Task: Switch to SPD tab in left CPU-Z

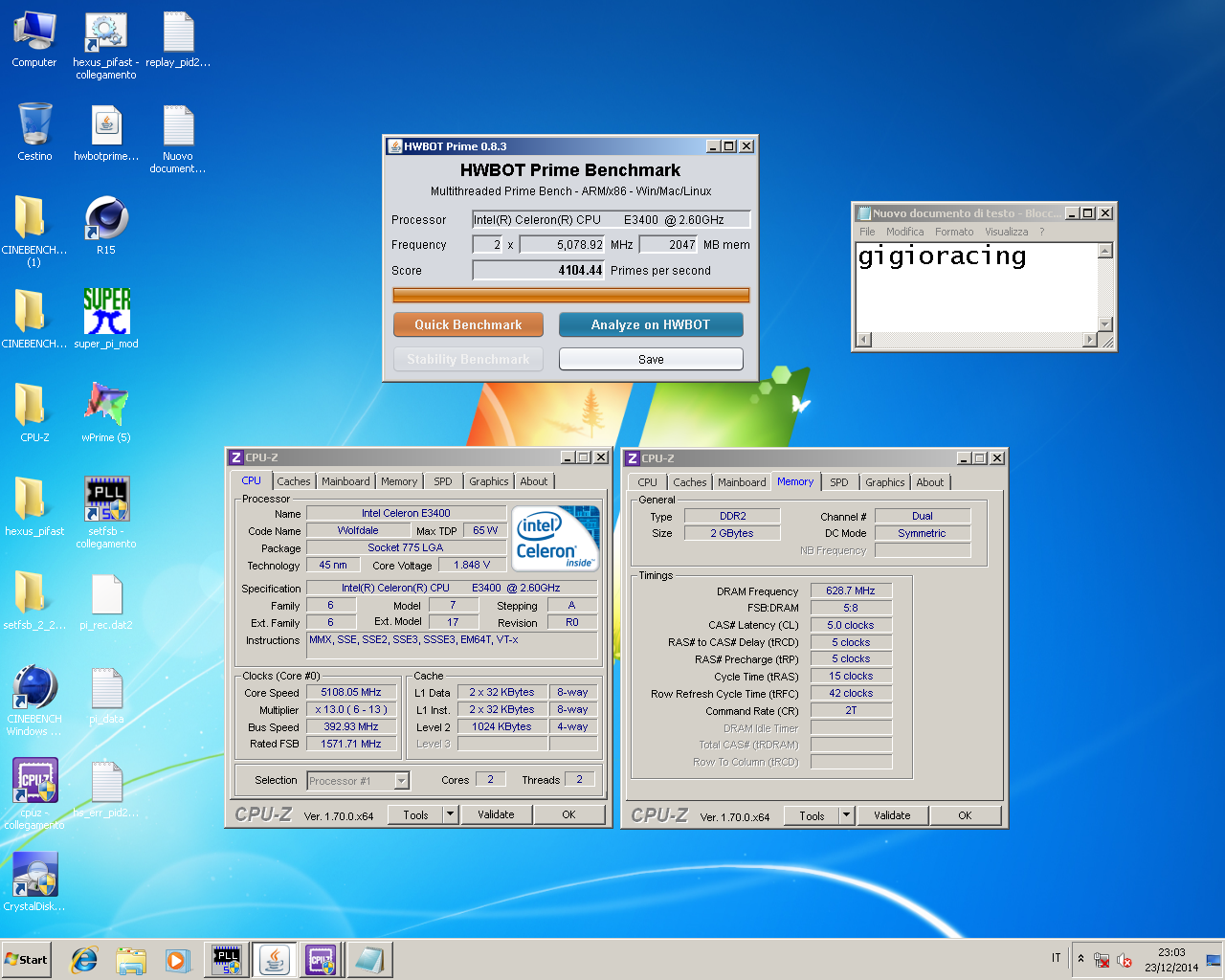Action: [442, 481]
